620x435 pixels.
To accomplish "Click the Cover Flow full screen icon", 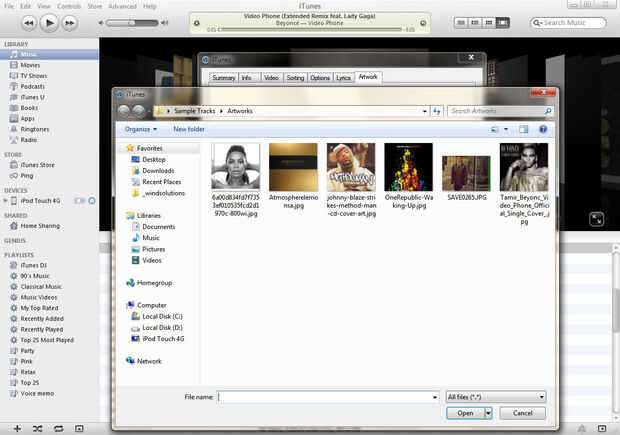I will point(596,219).
